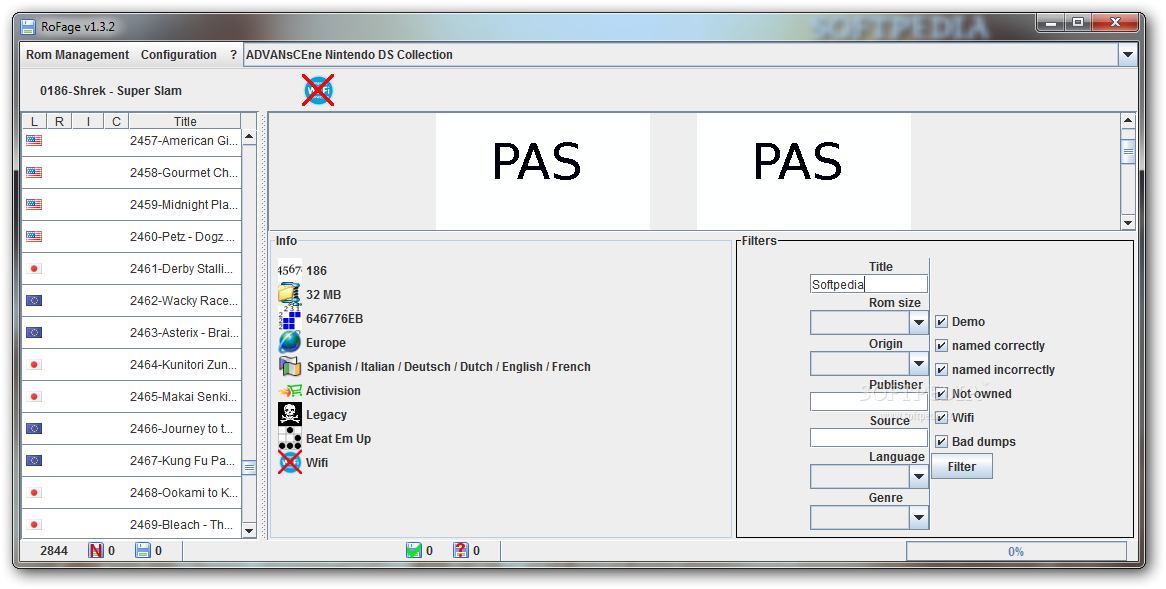Click the green checkmark save status icon
The height and width of the screenshot is (589, 1166).
414,550
